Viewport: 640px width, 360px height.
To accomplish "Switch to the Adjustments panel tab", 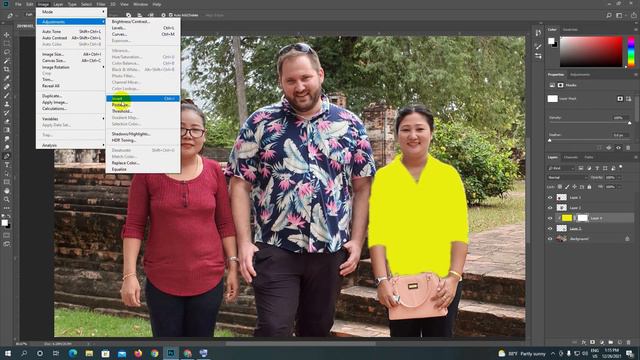I will tap(580, 75).
